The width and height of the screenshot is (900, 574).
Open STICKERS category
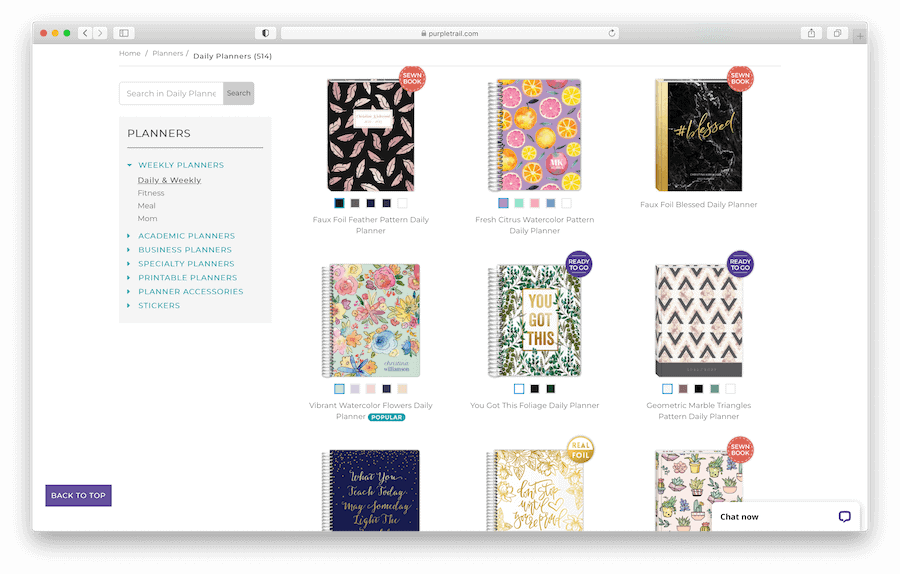click(x=159, y=305)
